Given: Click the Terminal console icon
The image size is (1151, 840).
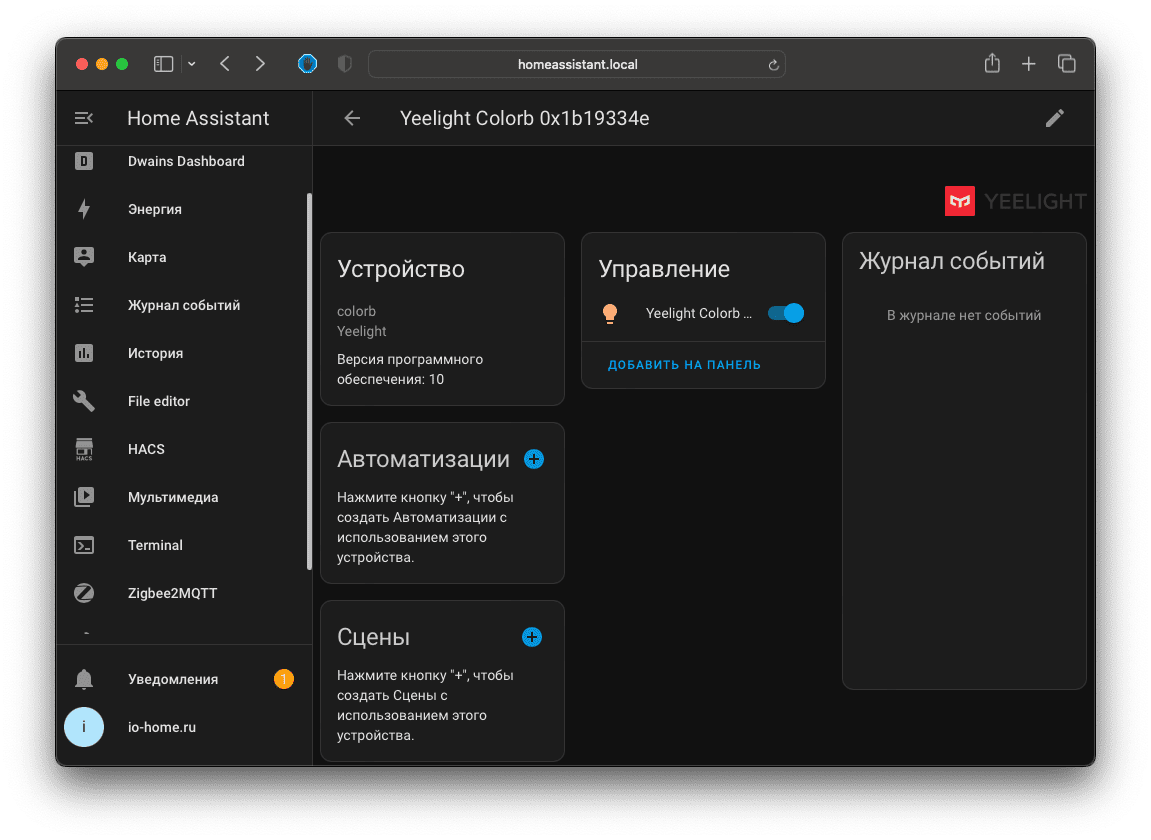Looking at the screenshot, I should pos(84,545).
